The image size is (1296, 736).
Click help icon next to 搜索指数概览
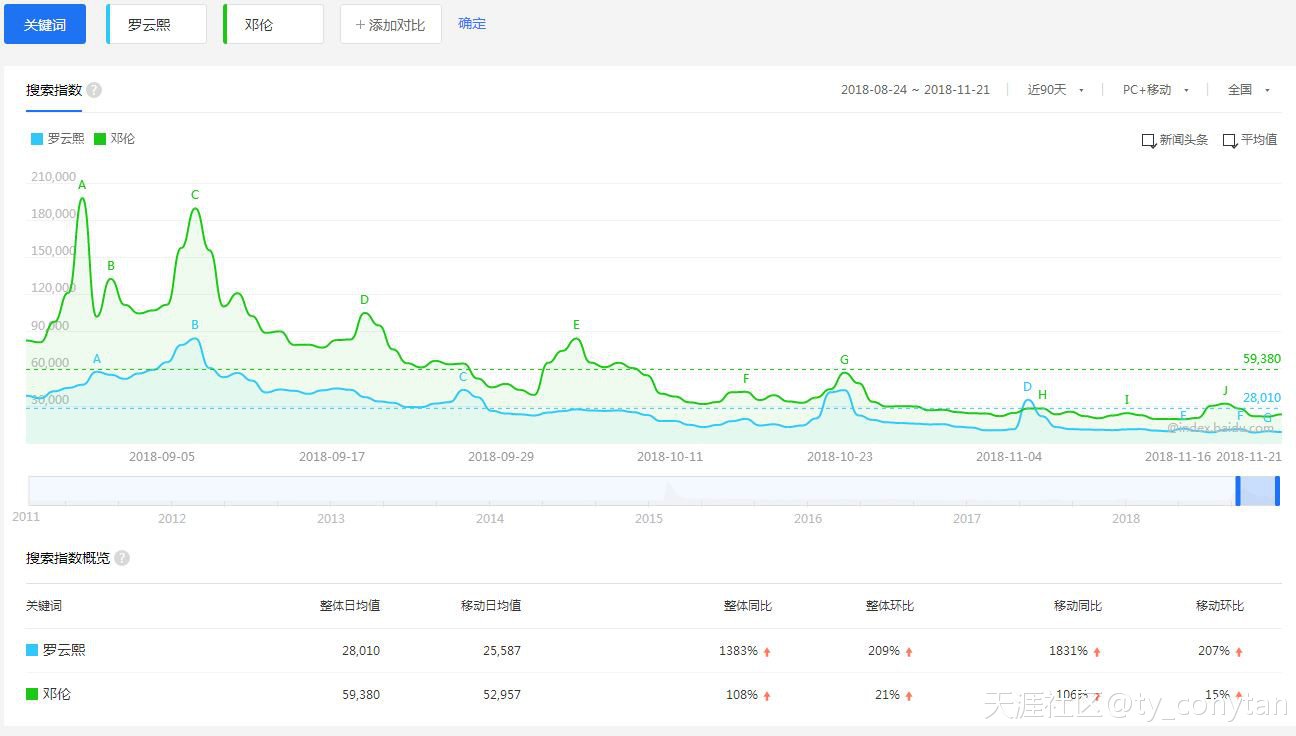[122, 558]
